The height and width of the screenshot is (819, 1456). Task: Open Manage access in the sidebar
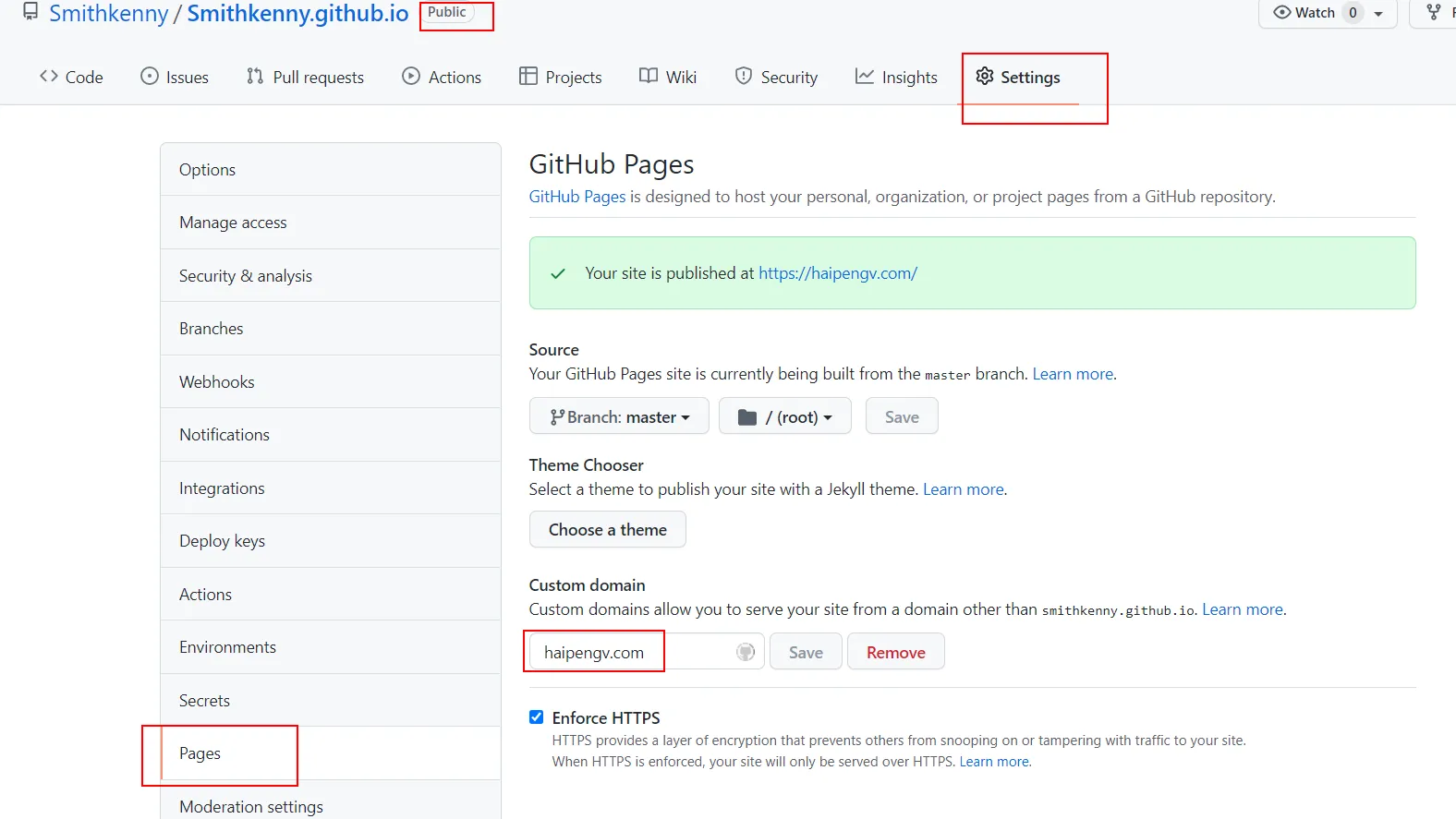pos(331,223)
